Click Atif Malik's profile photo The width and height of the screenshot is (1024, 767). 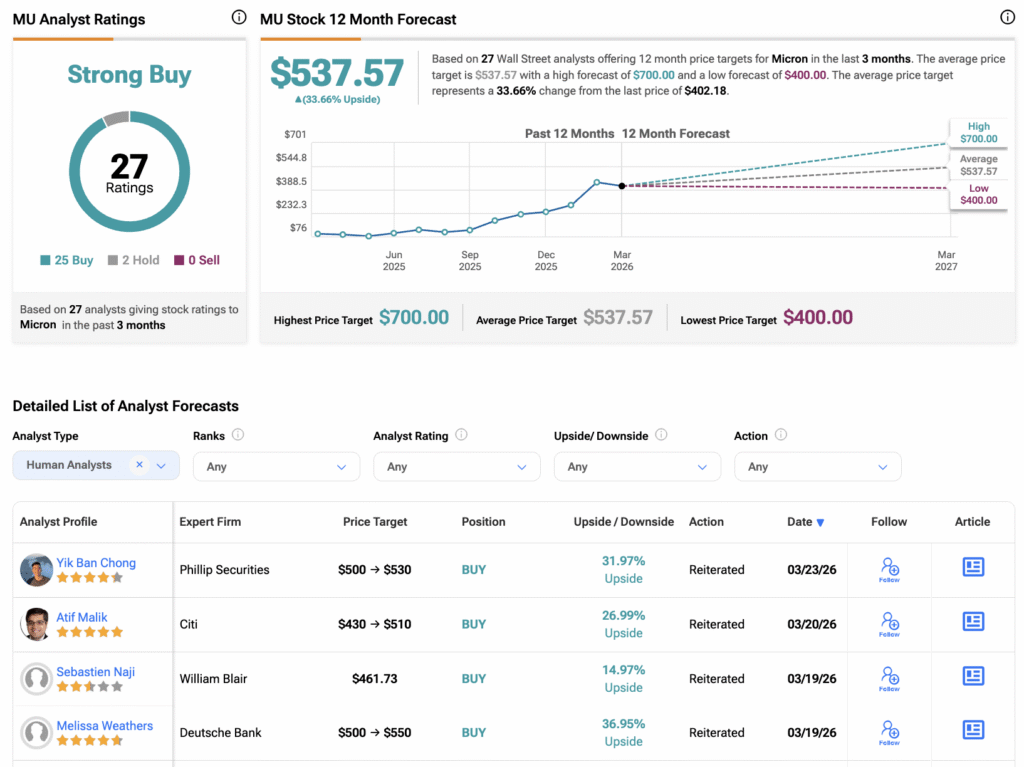(36, 624)
